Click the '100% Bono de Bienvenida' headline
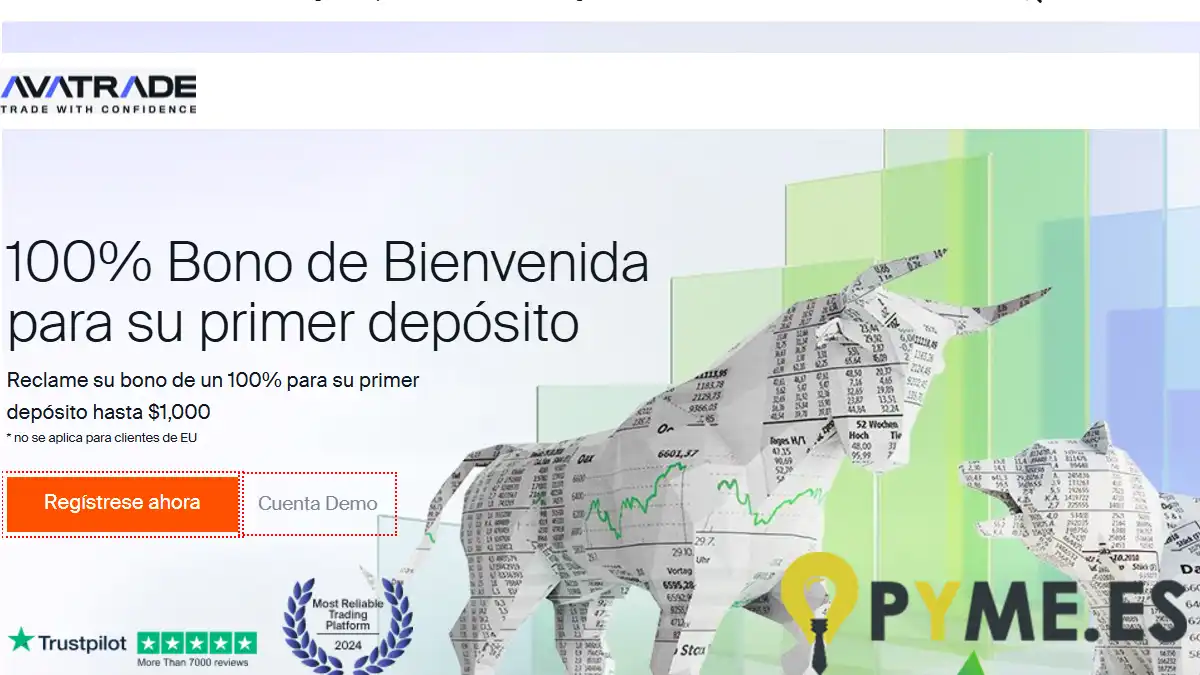Screen dimensions: 1200x675 pyautogui.click(x=327, y=264)
